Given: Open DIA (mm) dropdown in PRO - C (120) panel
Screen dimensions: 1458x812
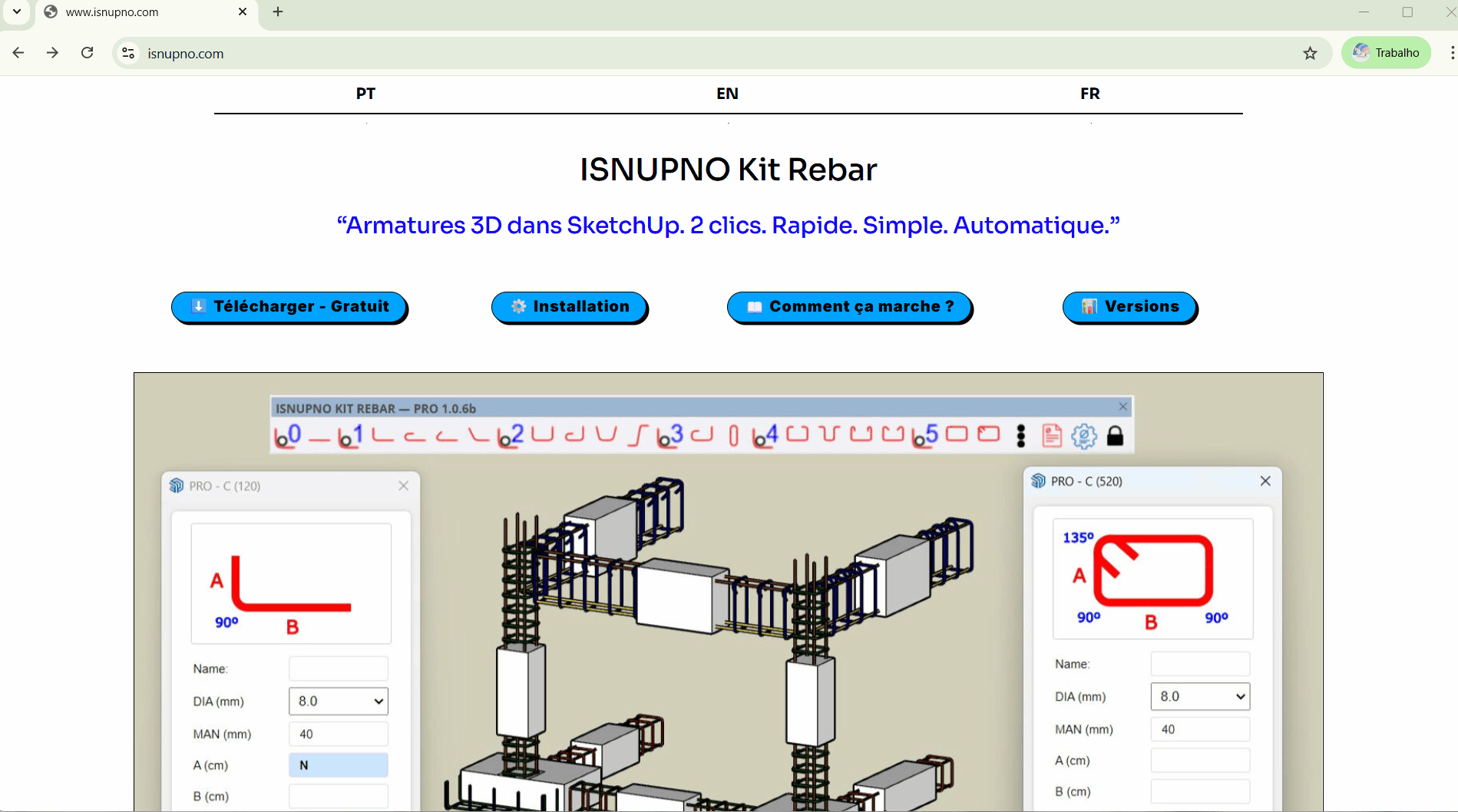Looking at the screenshot, I should coord(338,701).
